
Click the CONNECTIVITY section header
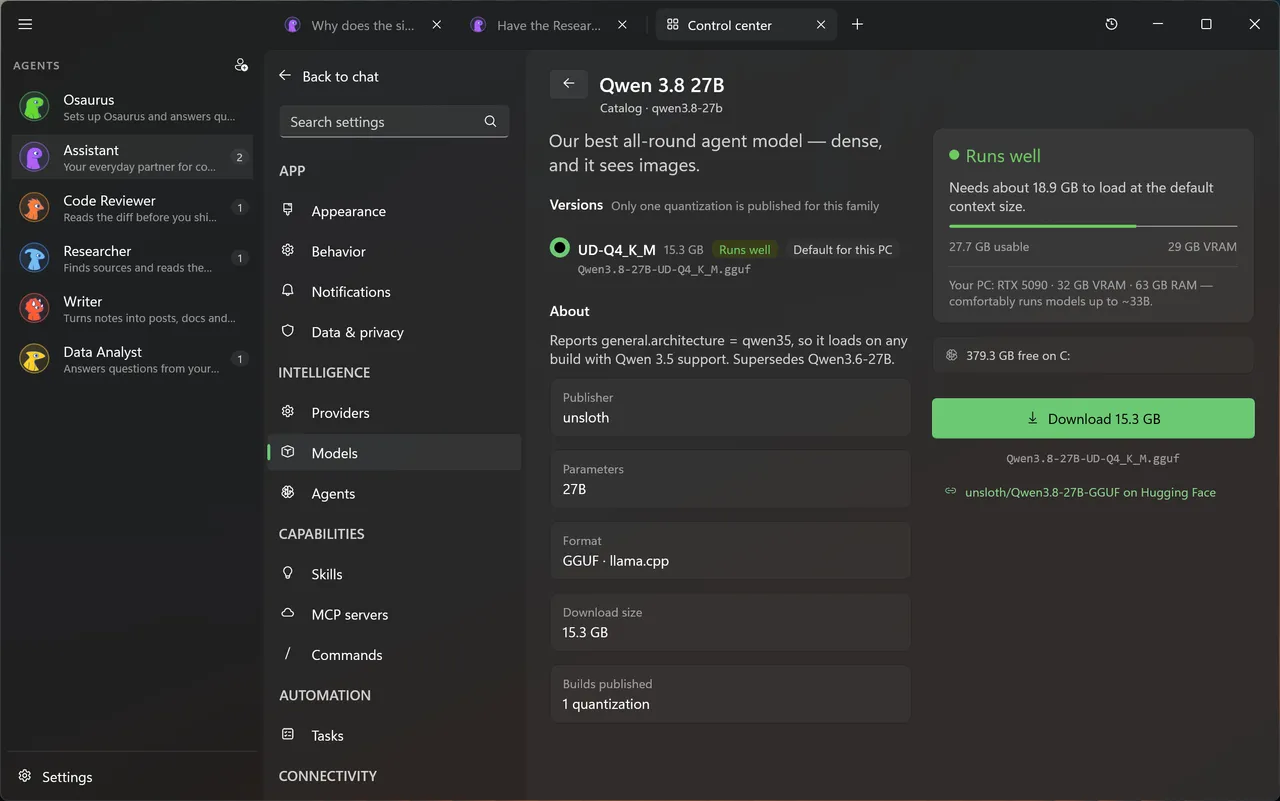tap(328, 776)
